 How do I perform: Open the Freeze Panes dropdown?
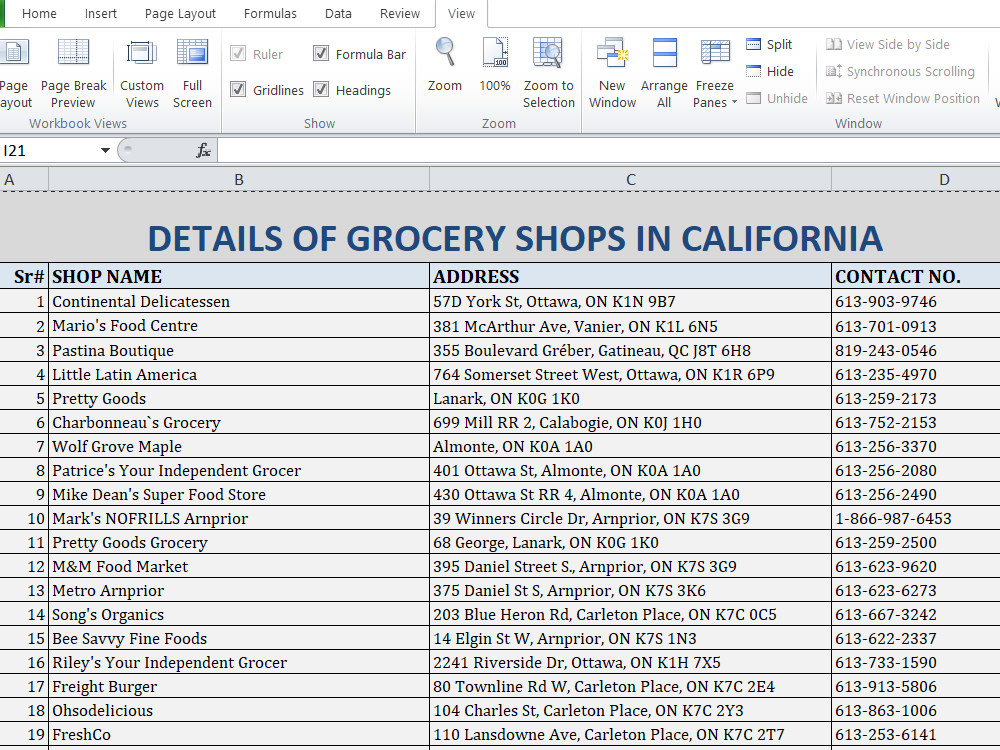point(714,73)
